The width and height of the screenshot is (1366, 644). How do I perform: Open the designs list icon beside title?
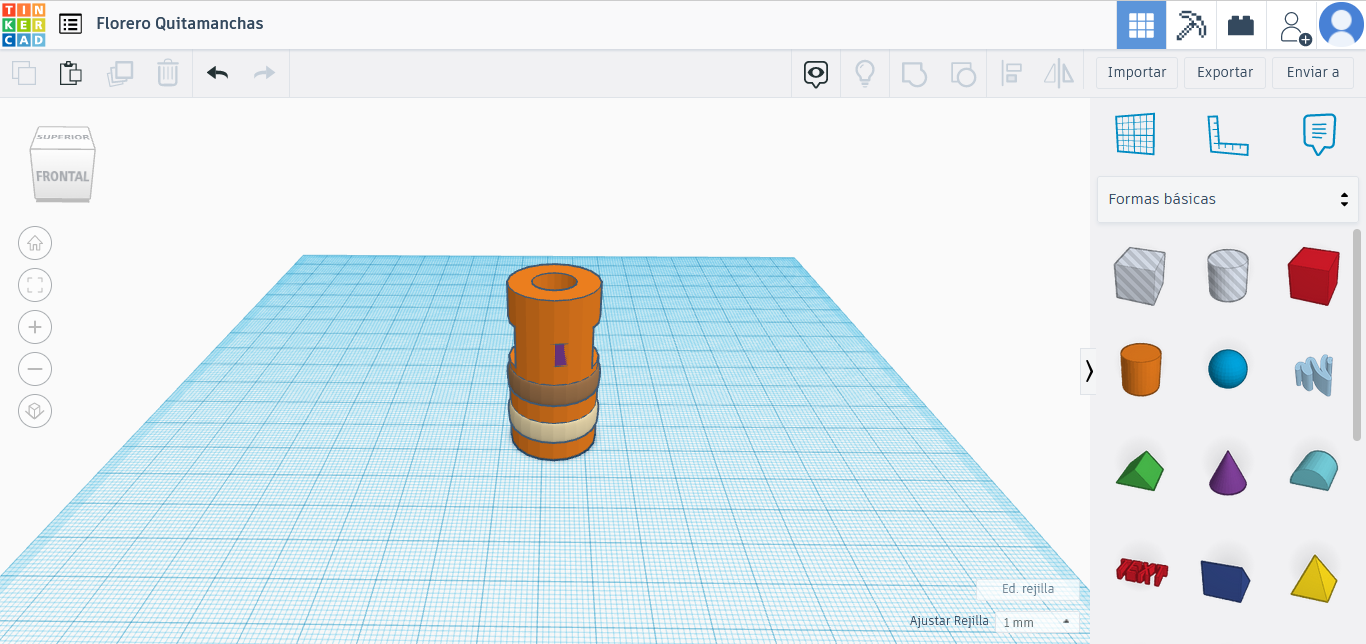71,23
